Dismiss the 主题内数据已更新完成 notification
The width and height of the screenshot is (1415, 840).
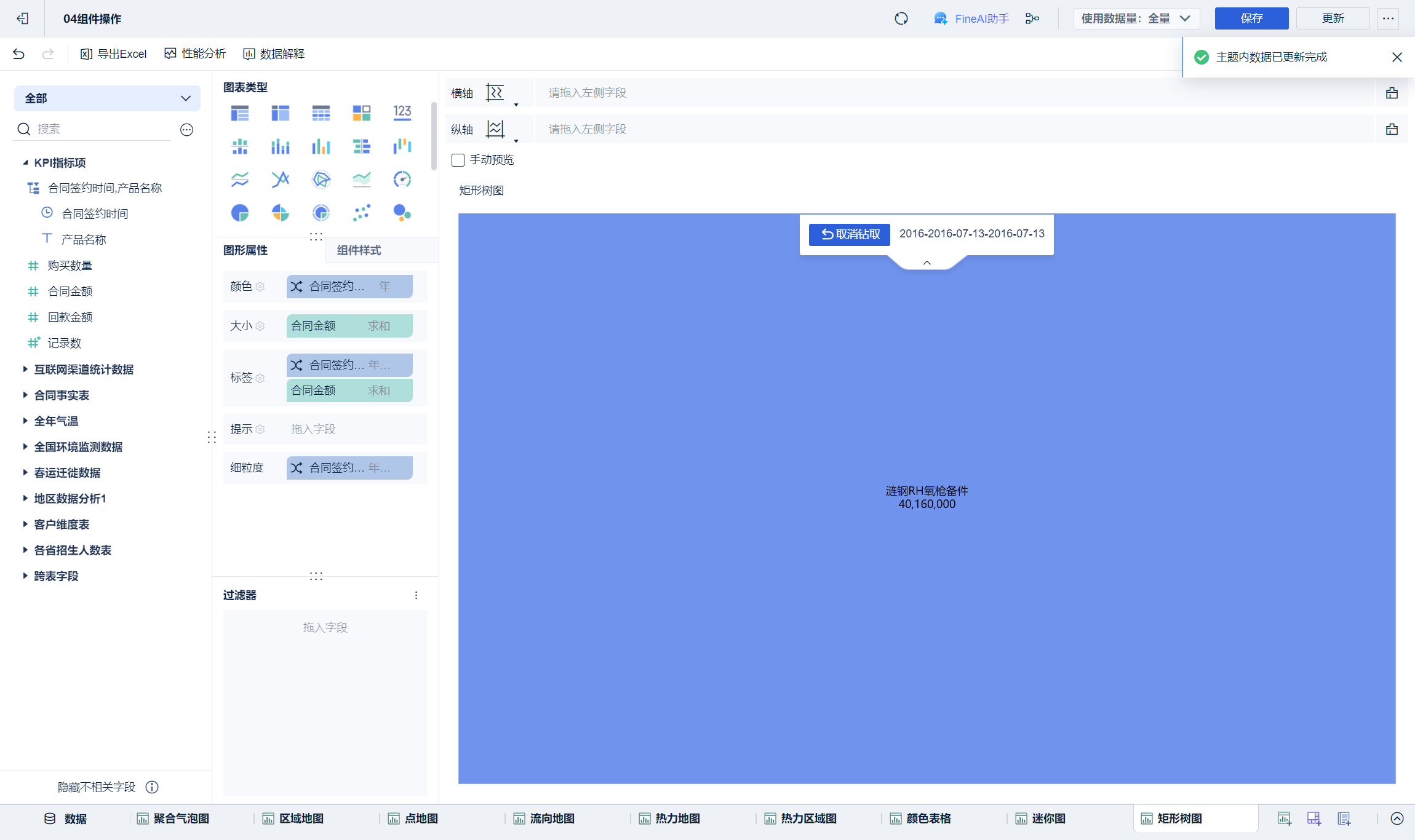[x=1397, y=57]
